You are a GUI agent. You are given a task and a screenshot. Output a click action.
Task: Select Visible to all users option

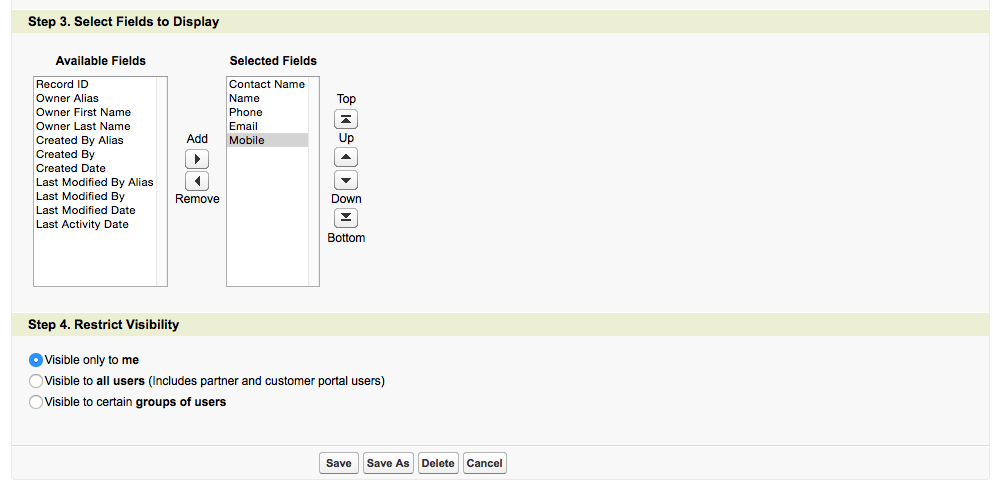(x=37, y=381)
